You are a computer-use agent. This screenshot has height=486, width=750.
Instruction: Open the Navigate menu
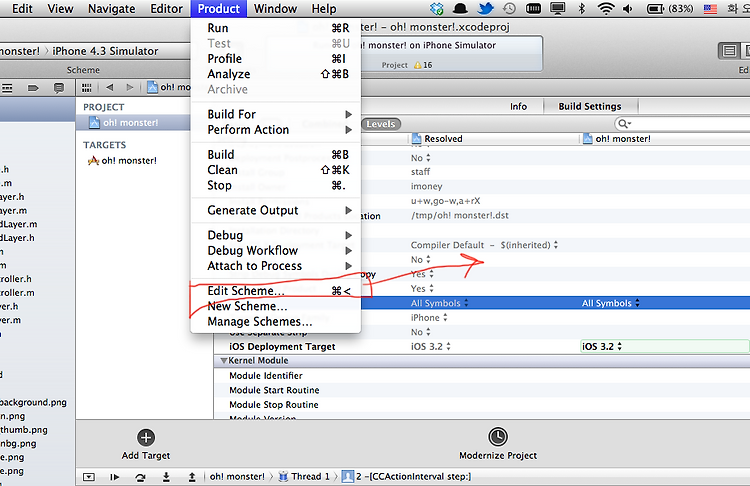[111, 9]
